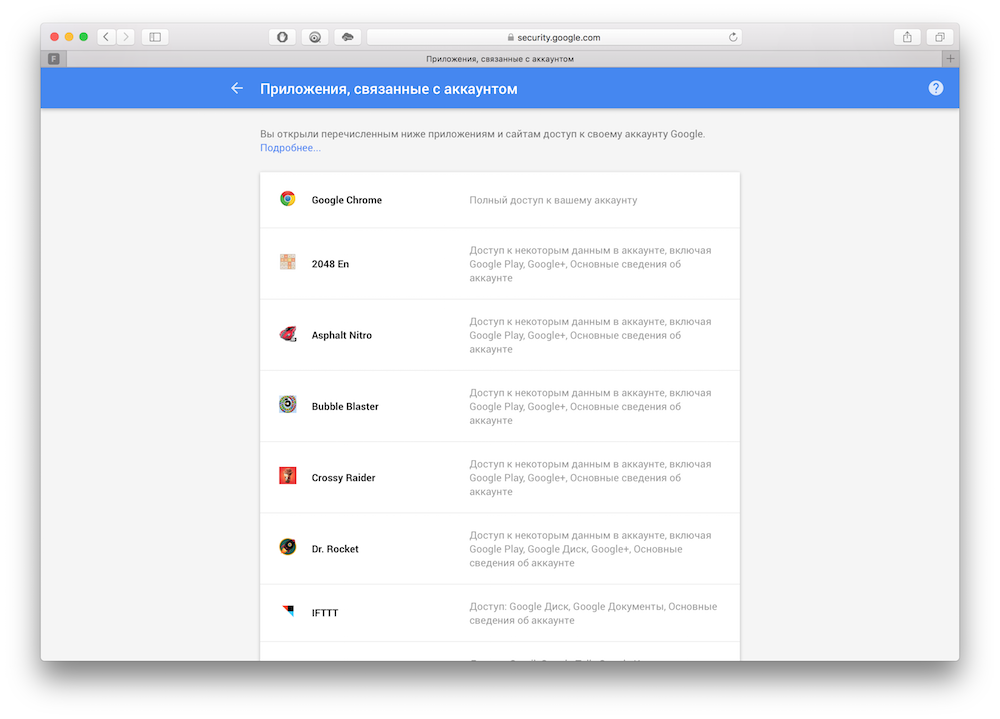
Task: Select the Crossy Raider app name
Action: tap(343, 478)
